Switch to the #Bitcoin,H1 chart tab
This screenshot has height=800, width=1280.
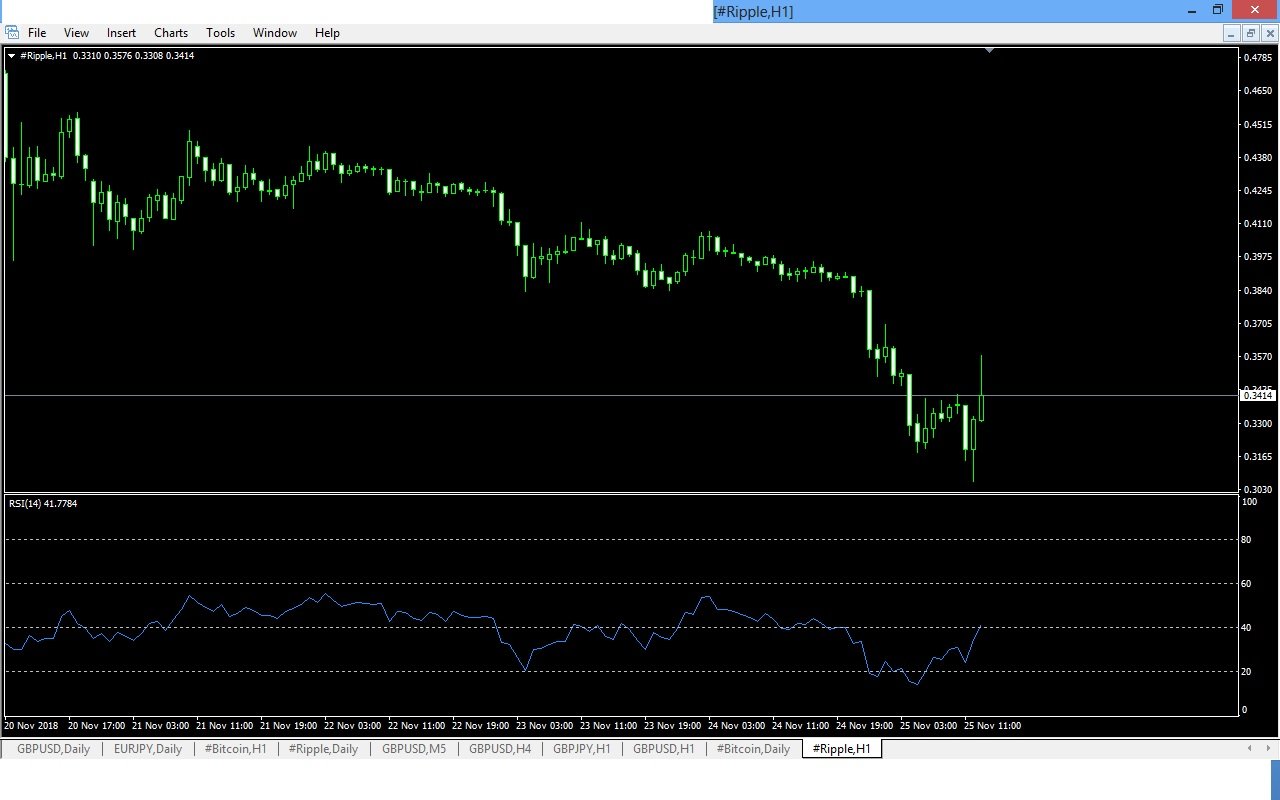(235, 748)
